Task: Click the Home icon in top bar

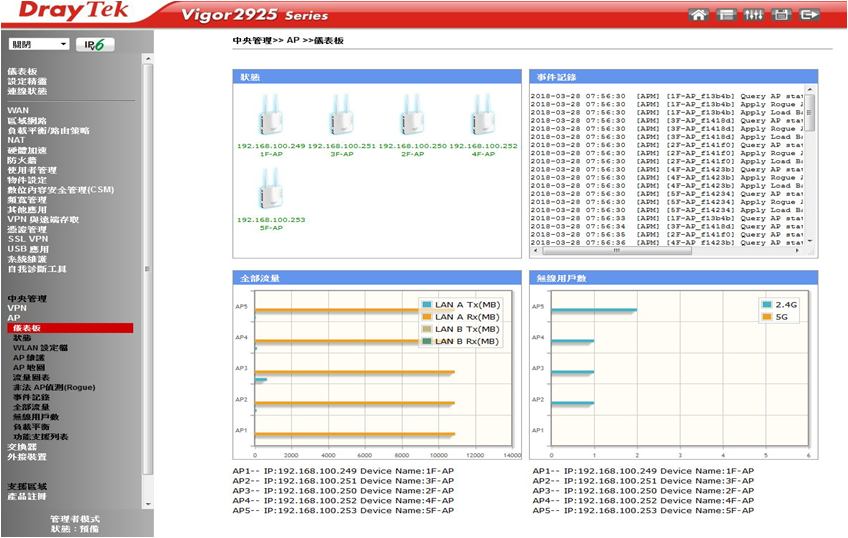Action: click(x=699, y=15)
